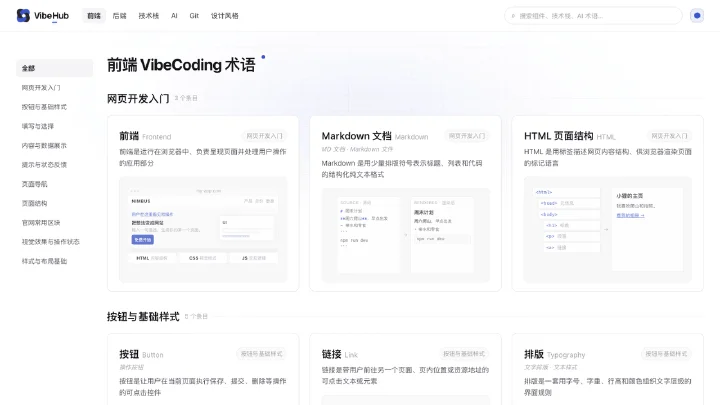Click 网页开发入门 tag on HTML card
Viewport: 720px width, 405px height.
coord(669,136)
